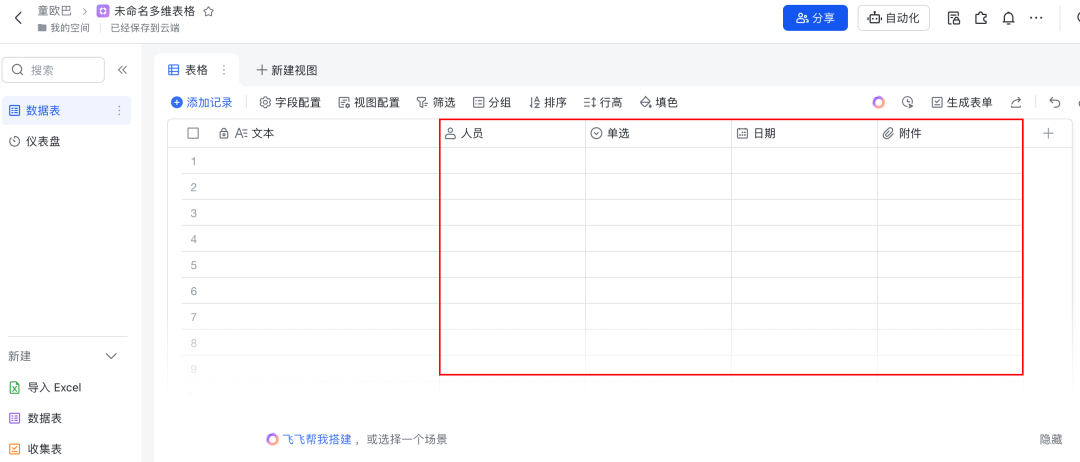The height and width of the screenshot is (462, 1080).
Task: Open the 填色 fill color tool
Action: (659, 102)
